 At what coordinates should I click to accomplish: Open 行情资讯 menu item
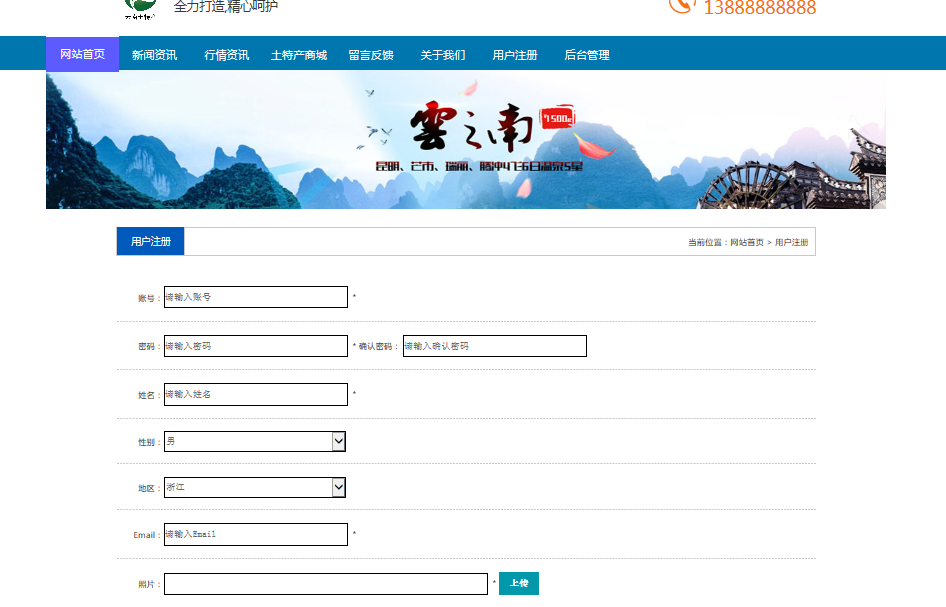coord(226,55)
